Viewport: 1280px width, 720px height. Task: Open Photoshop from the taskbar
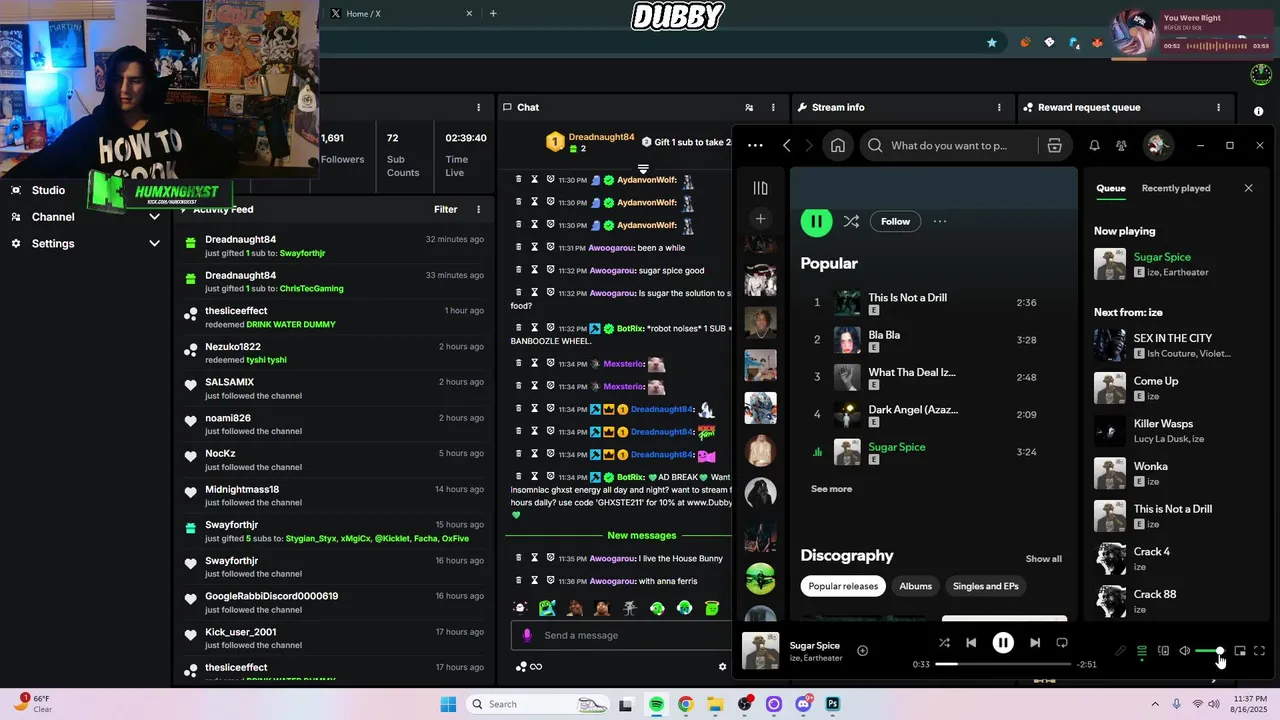pos(832,704)
